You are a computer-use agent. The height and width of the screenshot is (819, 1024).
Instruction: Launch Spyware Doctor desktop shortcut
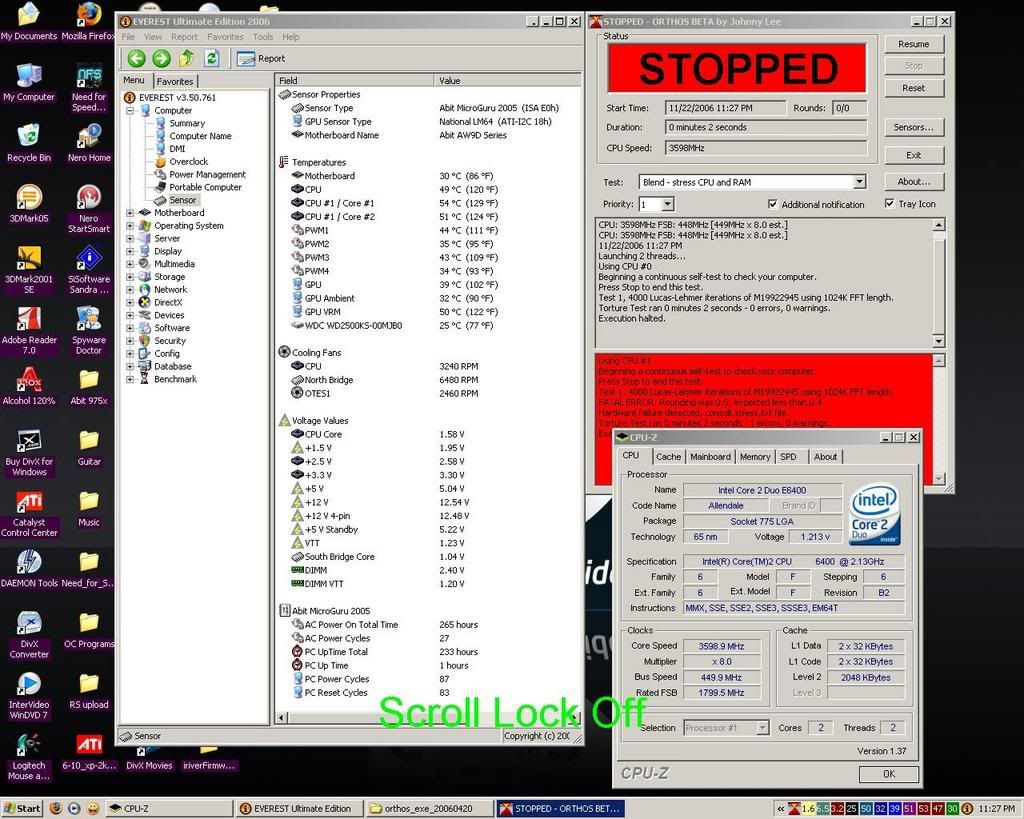89,330
